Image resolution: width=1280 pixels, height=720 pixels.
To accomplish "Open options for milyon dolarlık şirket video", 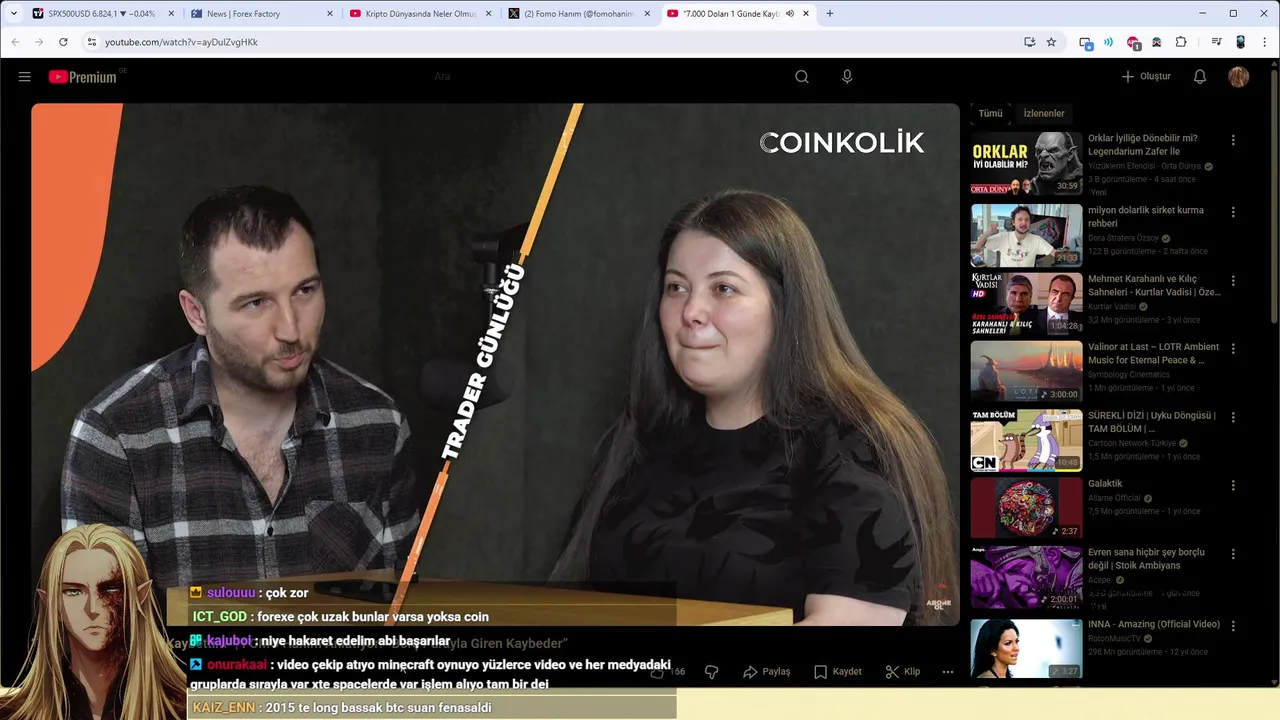I will pos(1233,212).
